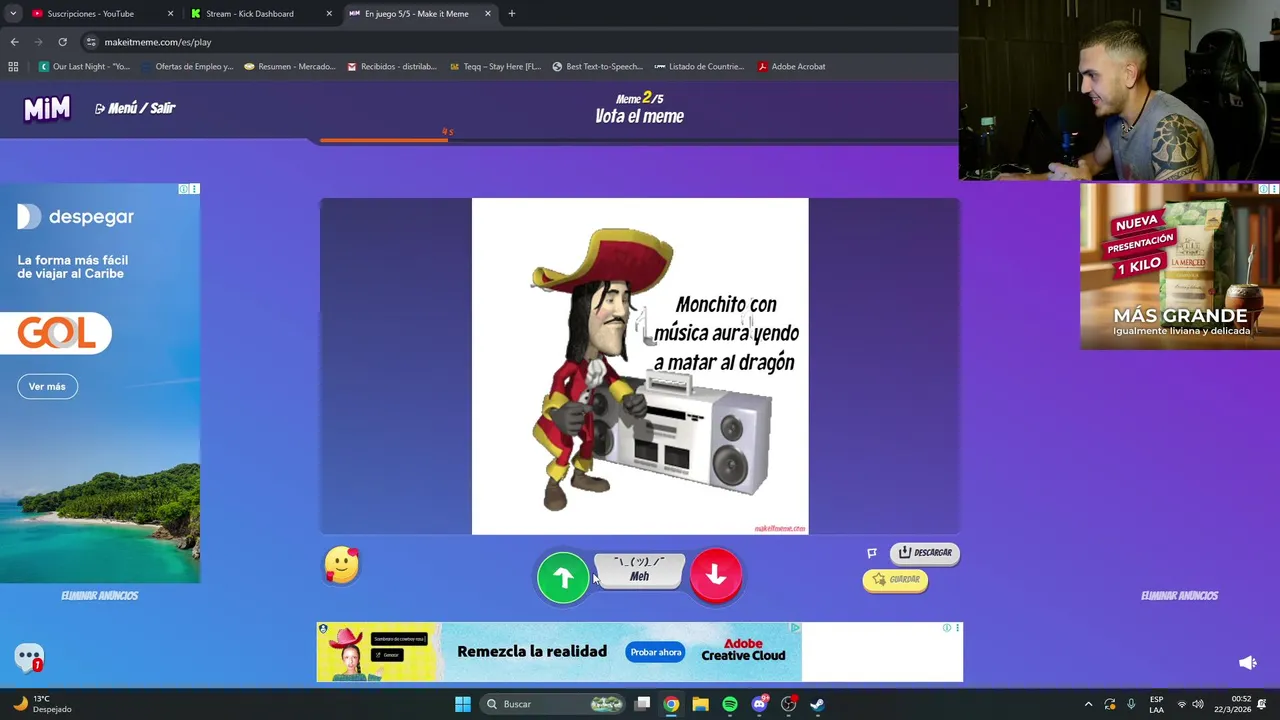Save the meme with Guardar
1280x720 pixels.
coord(896,579)
